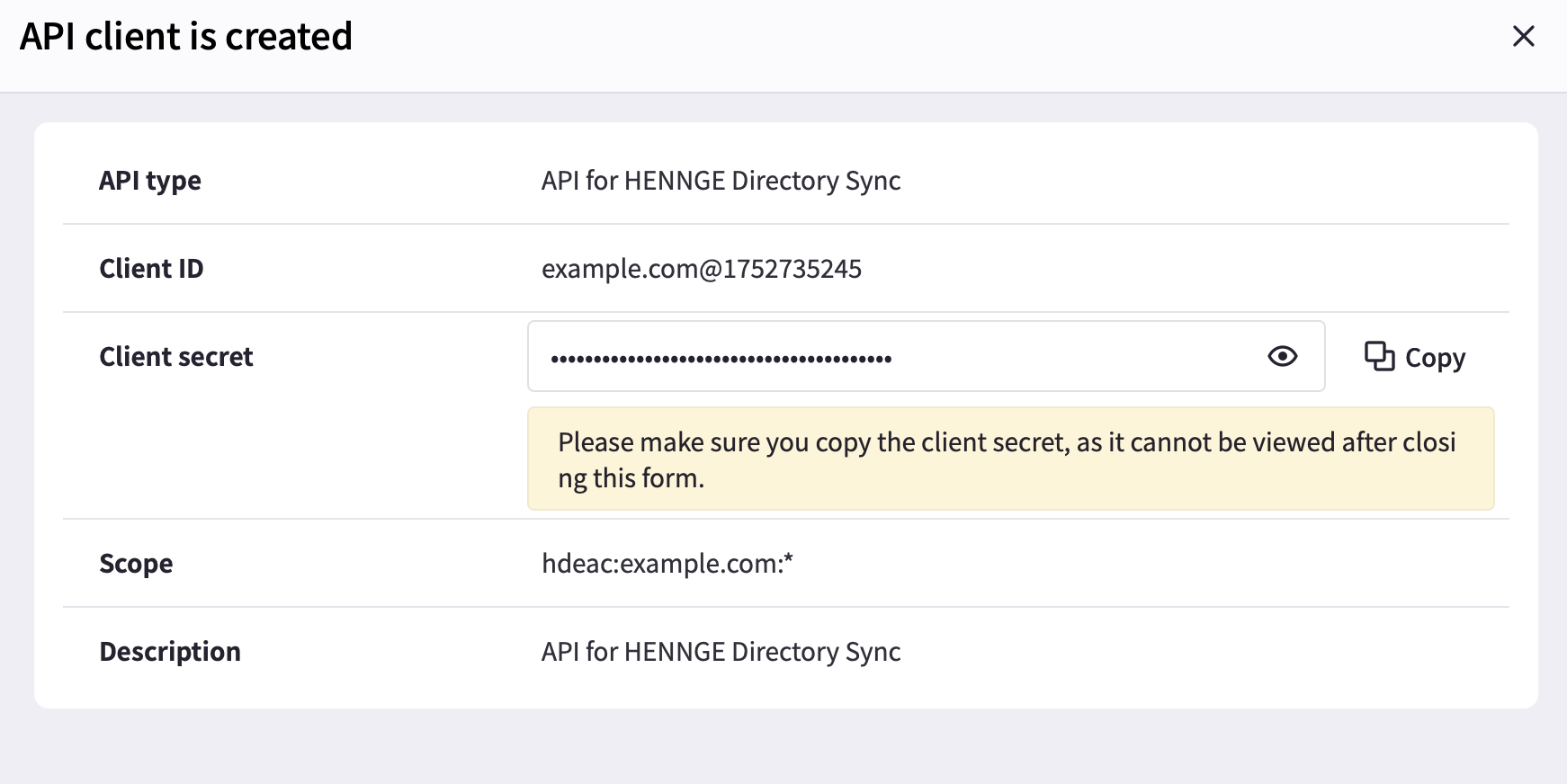Select the Client ID value example.com@1752735245
Screen dimensions: 1567x784
pyautogui.click(x=702, y=269)
